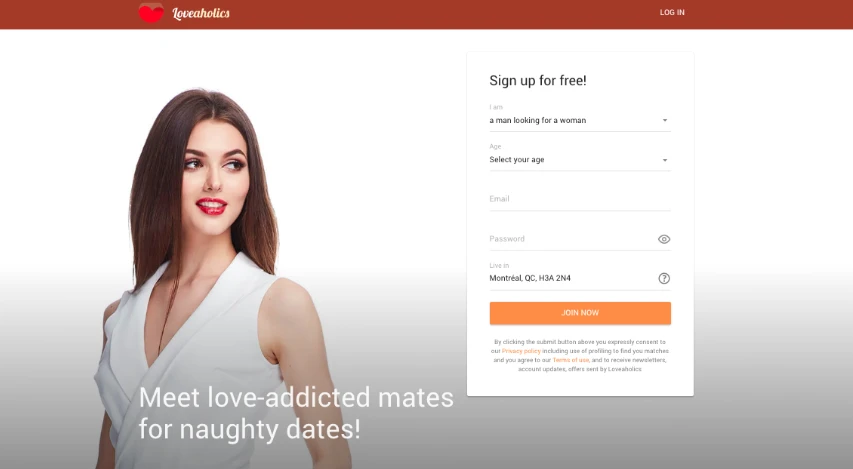This screenshot has width=853, height=469.
Task: Expand the age dropdown arrow
Action: [x=664, y=160]
